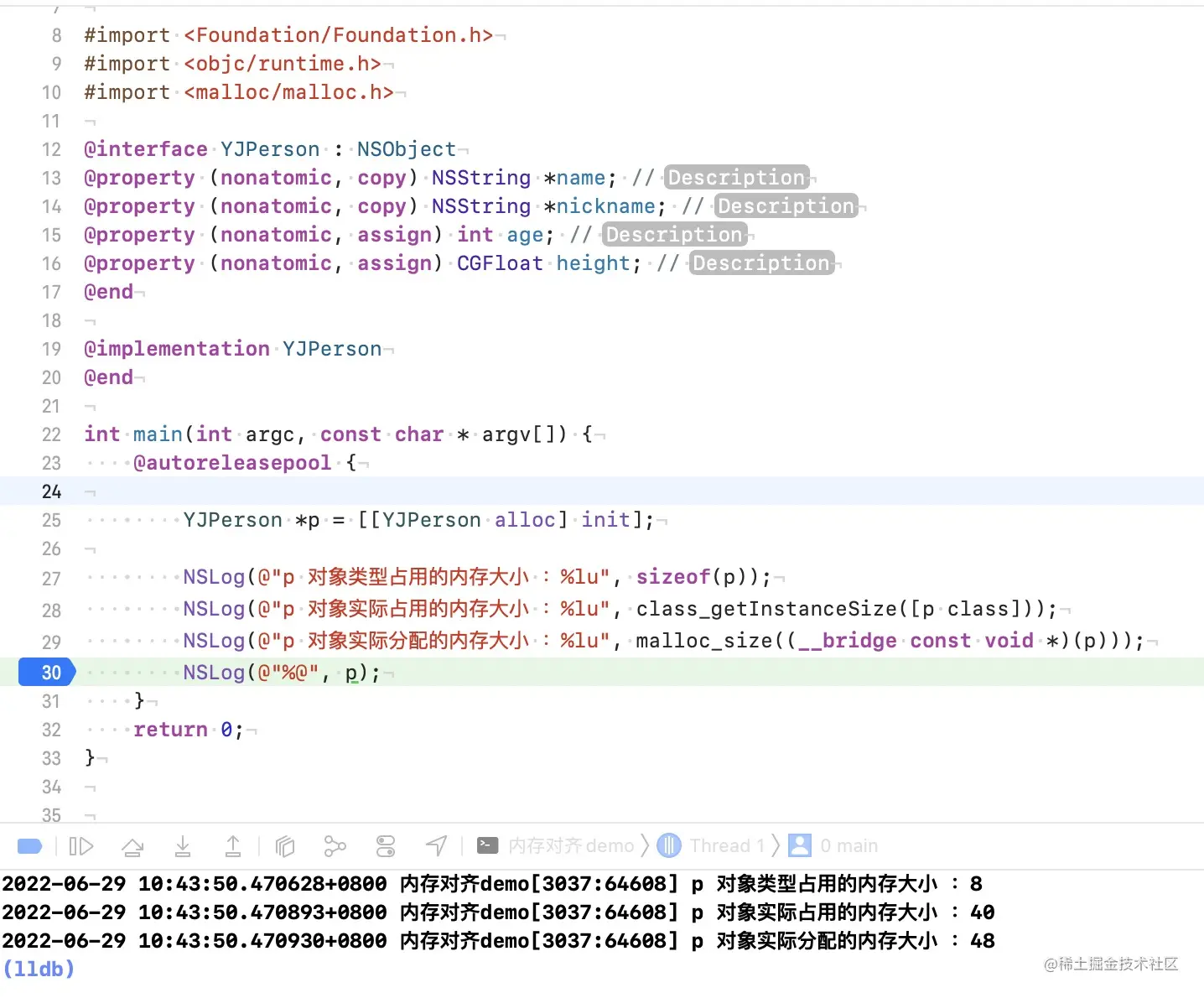1204x998 pixels.
Task: Click the objc/runtime.h import
Action: pos(283,64)
